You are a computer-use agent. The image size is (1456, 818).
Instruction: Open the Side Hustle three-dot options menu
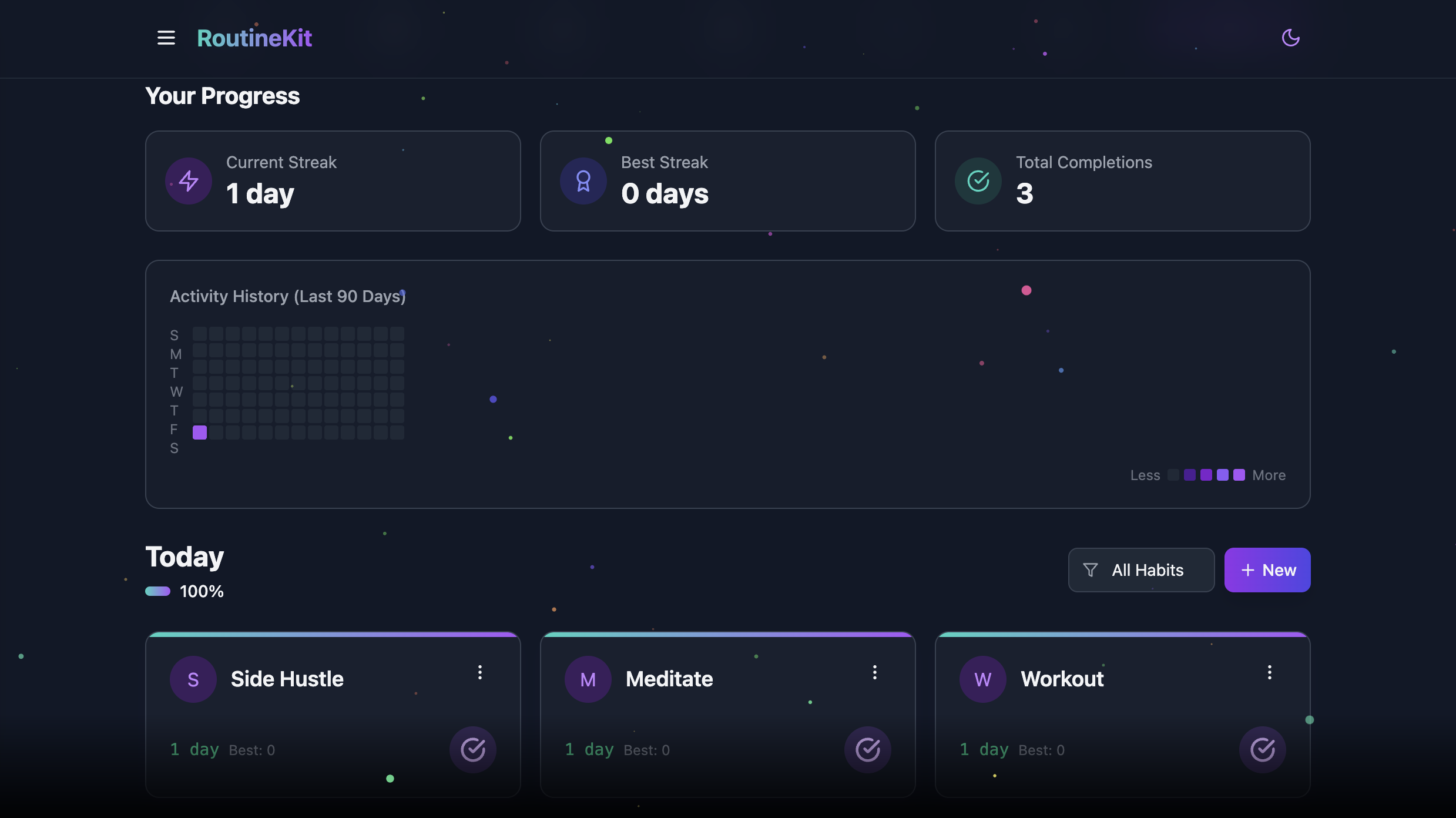click(x=480, y=672)
